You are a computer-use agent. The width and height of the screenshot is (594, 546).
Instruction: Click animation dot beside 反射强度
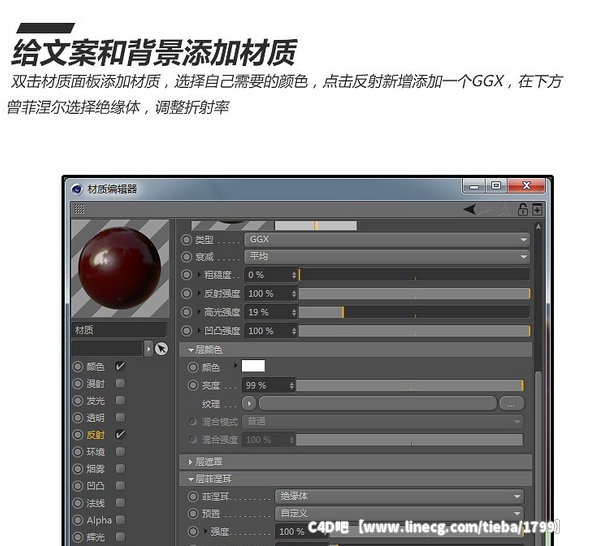pyautogui.click(x=186, y=293)
